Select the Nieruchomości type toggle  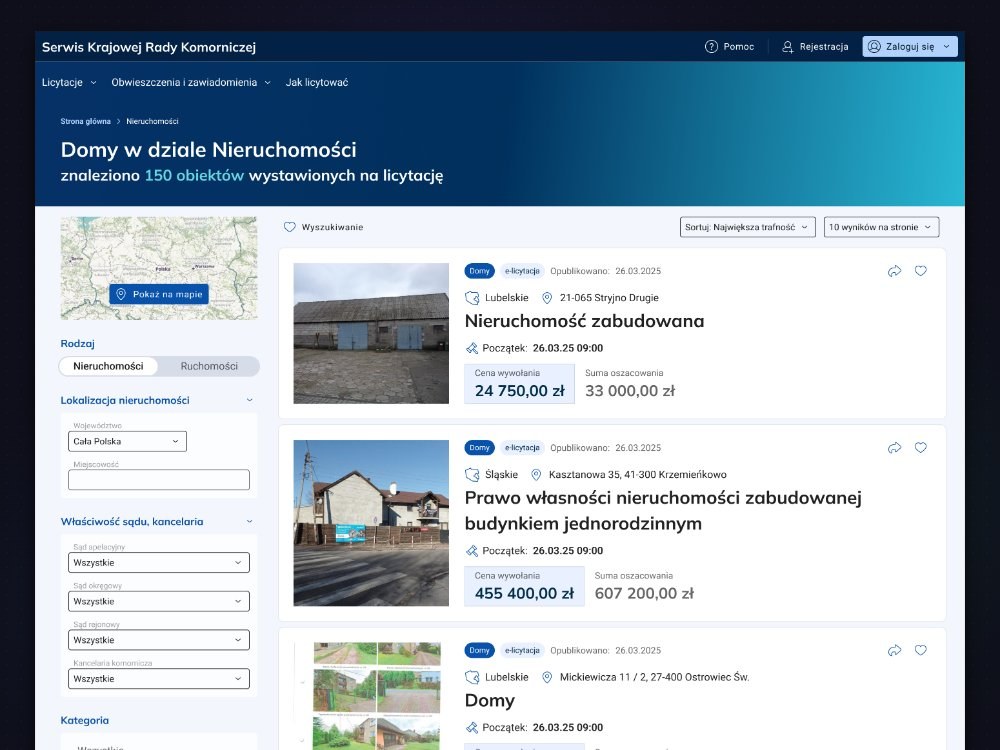click(x=108, y=366)
